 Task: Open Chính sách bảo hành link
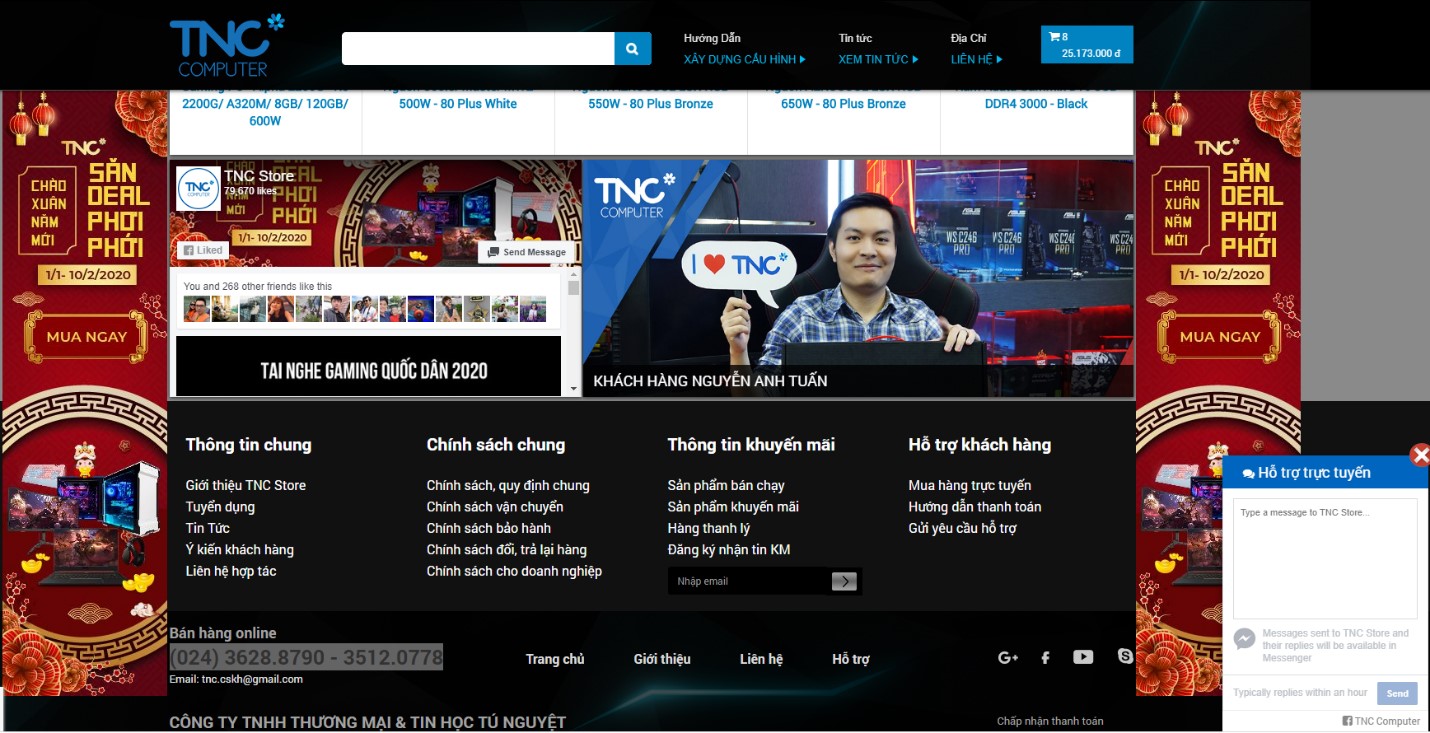489,528
